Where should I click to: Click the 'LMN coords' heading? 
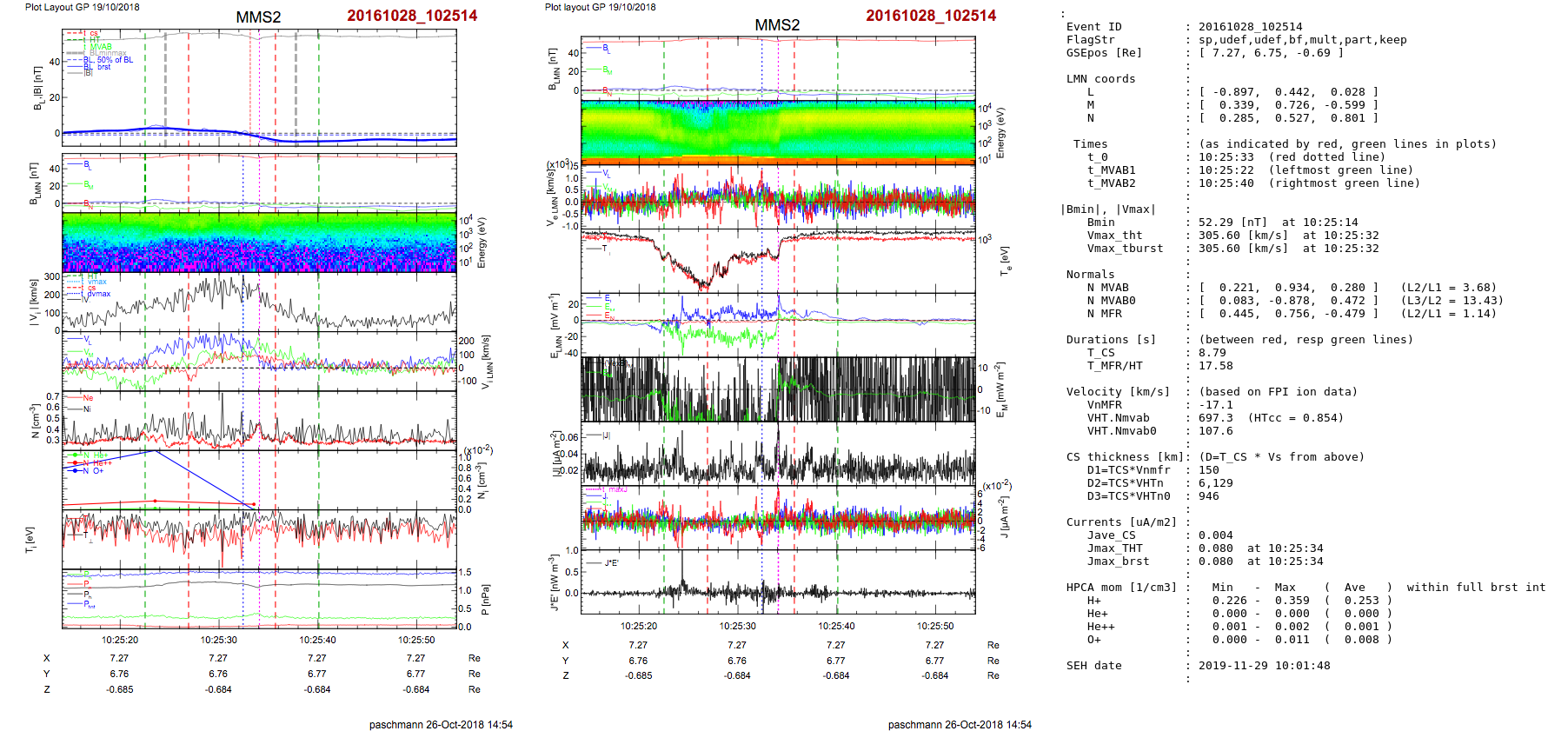1100,79
